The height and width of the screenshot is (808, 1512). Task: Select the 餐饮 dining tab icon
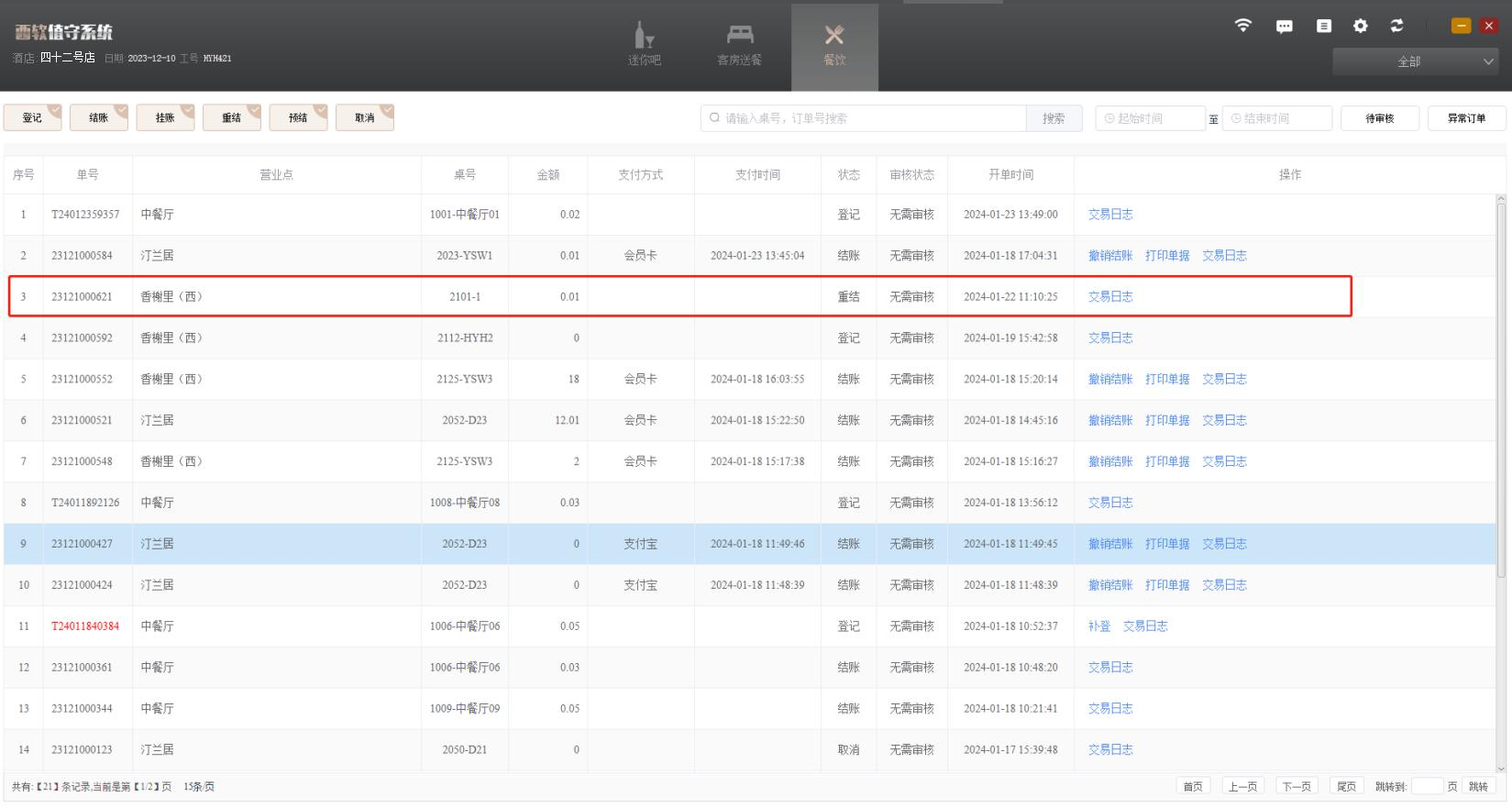click(x=834, y=46)
